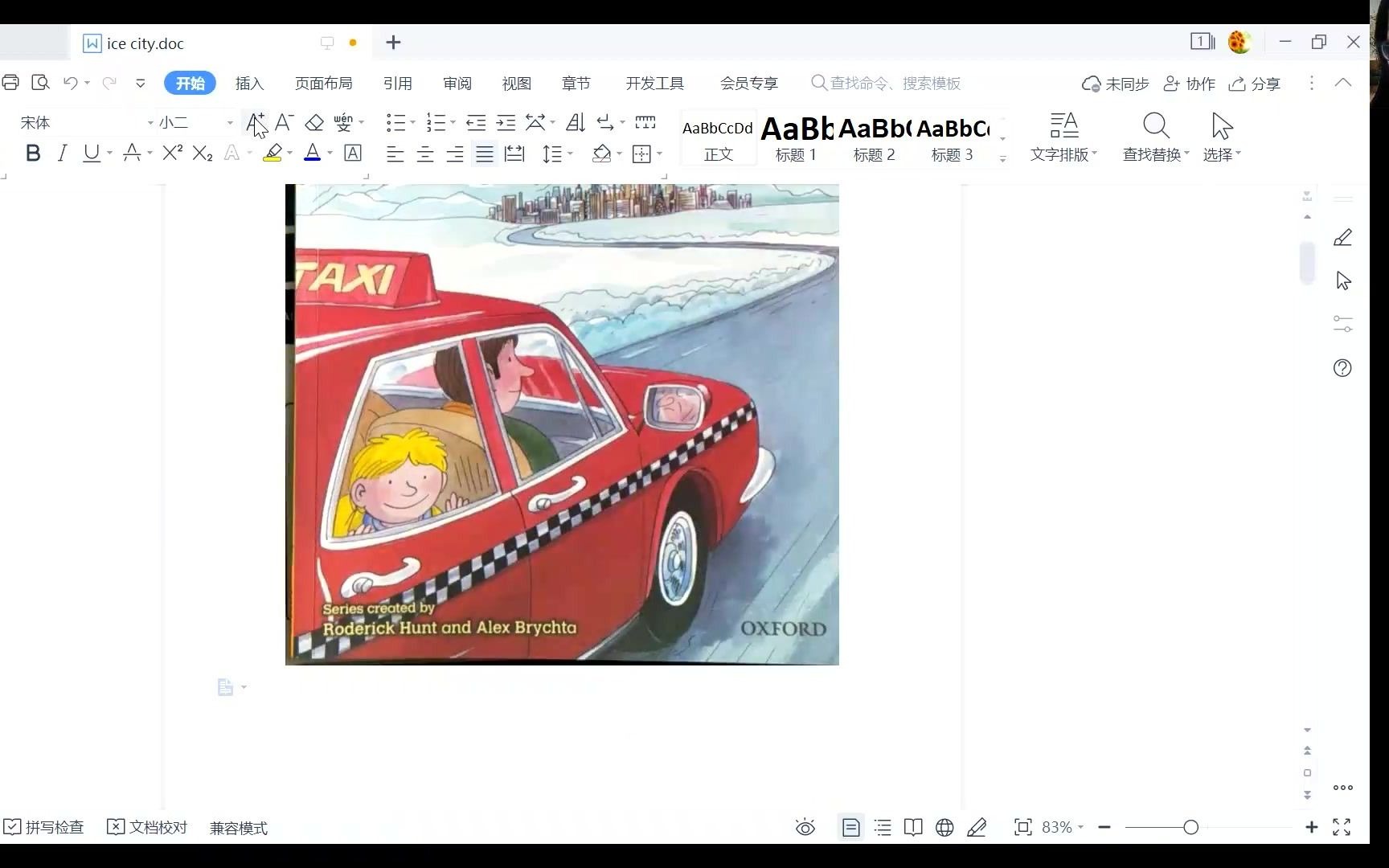
Task: Open the 视图 tab
Action: point(516,83)
